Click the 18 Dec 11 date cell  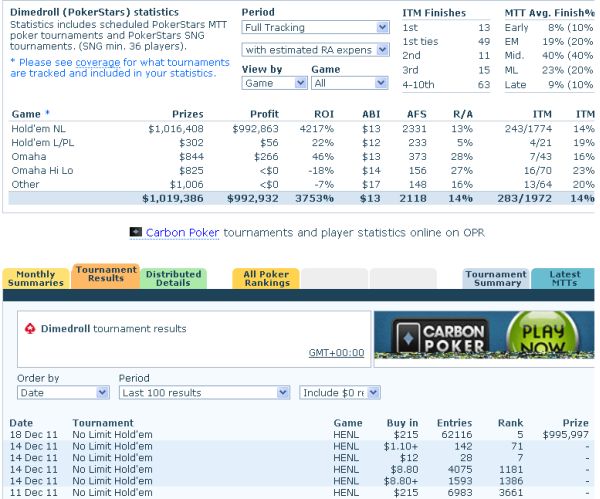(x=34, y=435)
